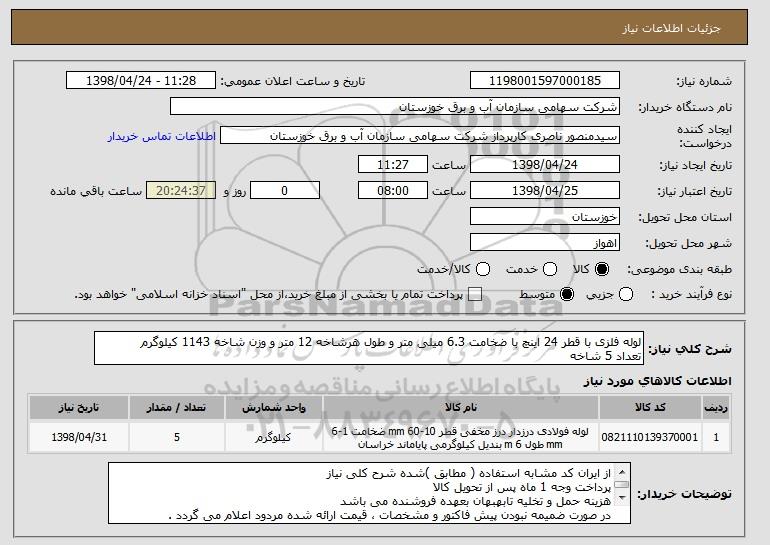This screenshot has height=545, width=770.
Task: Click the شماره نیاز field 1198001597000185
Action: click(545, 81)
